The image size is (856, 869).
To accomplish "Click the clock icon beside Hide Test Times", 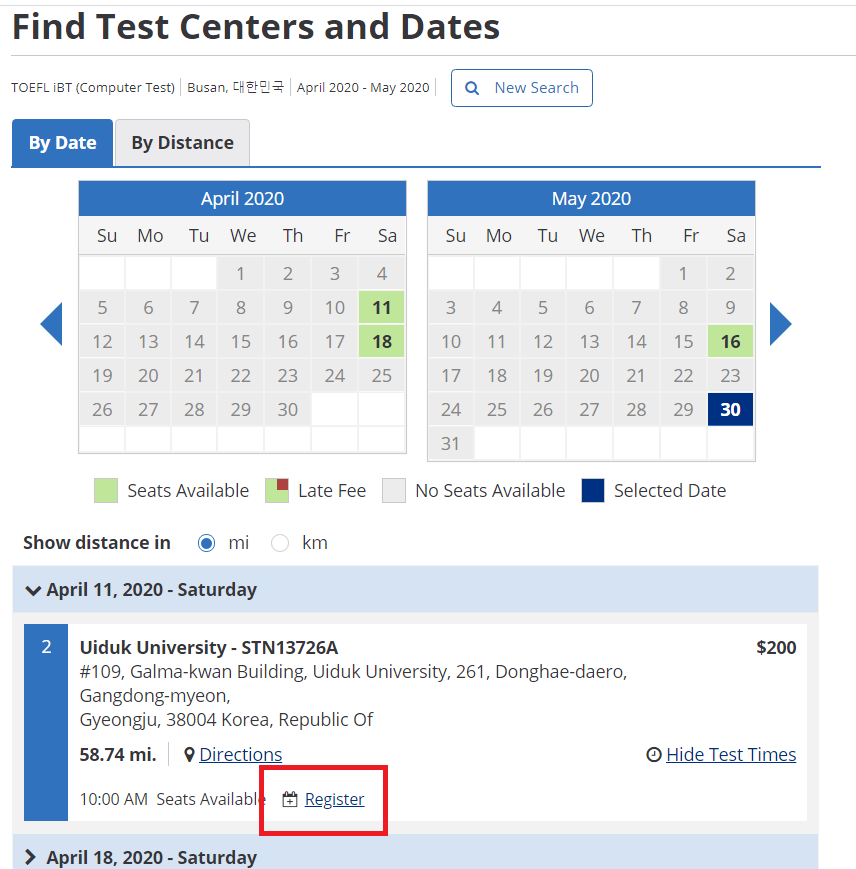I will [654, 755].
